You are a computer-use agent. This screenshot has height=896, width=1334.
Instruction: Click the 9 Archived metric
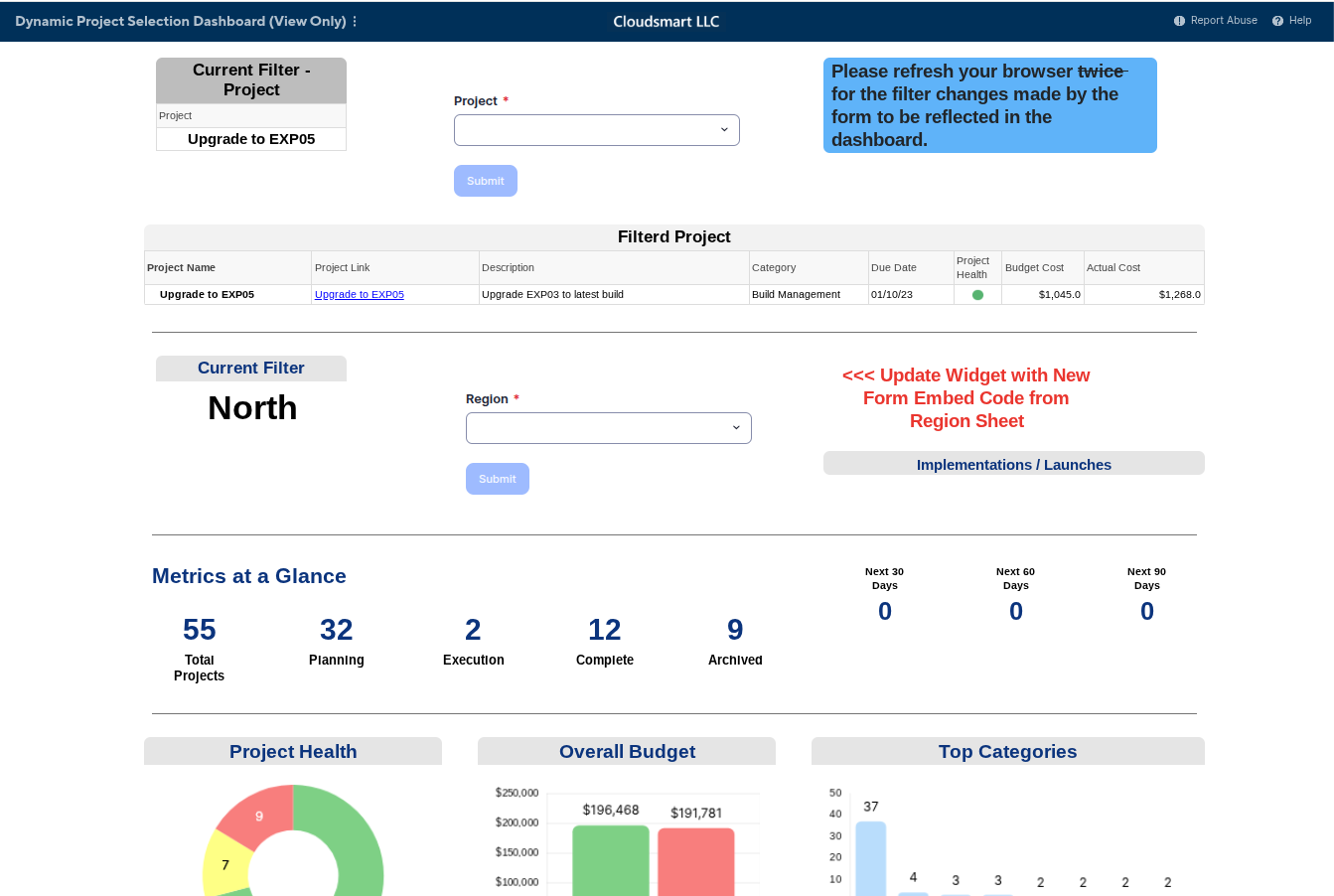(x=736, y=630)
